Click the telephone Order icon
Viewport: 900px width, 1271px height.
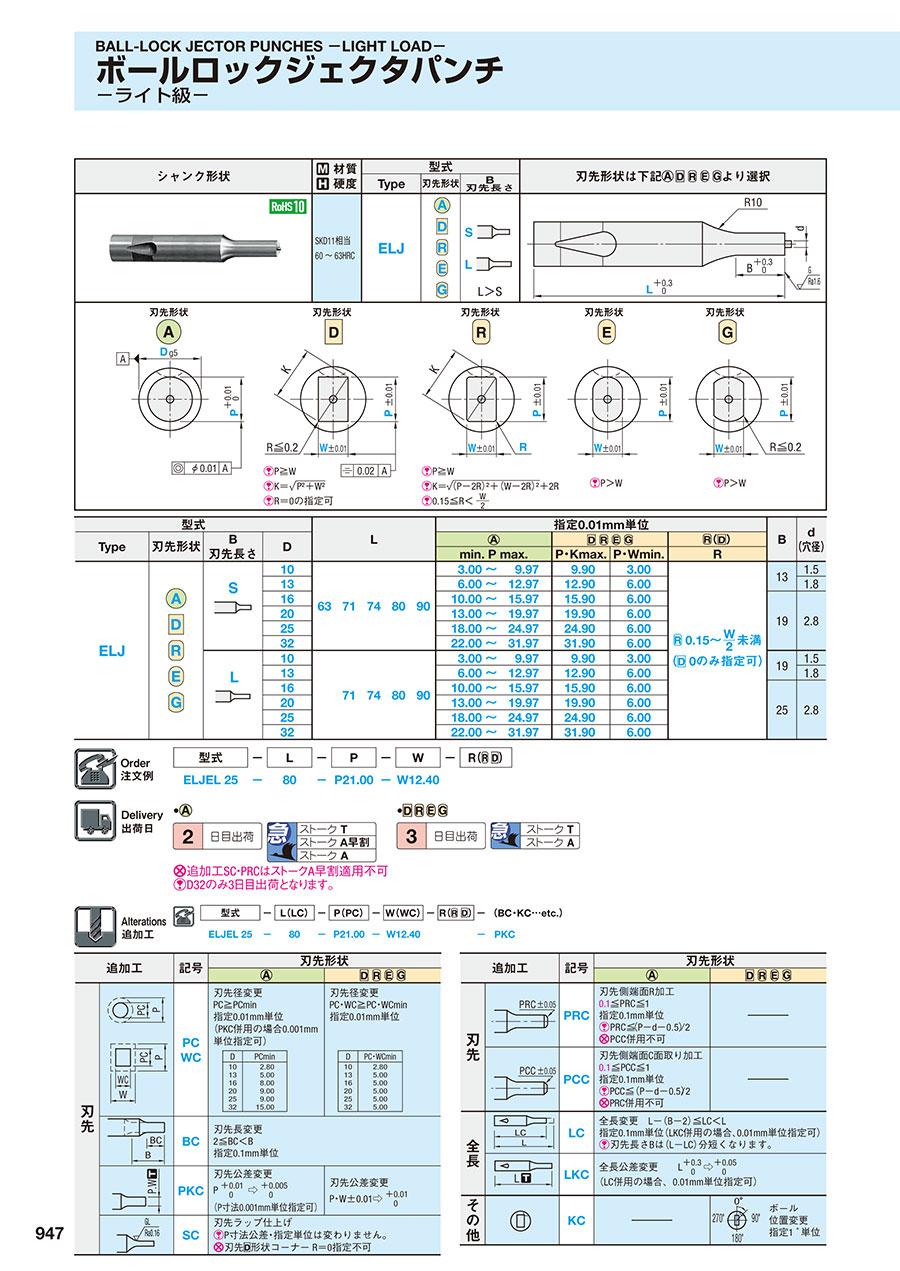97,768
